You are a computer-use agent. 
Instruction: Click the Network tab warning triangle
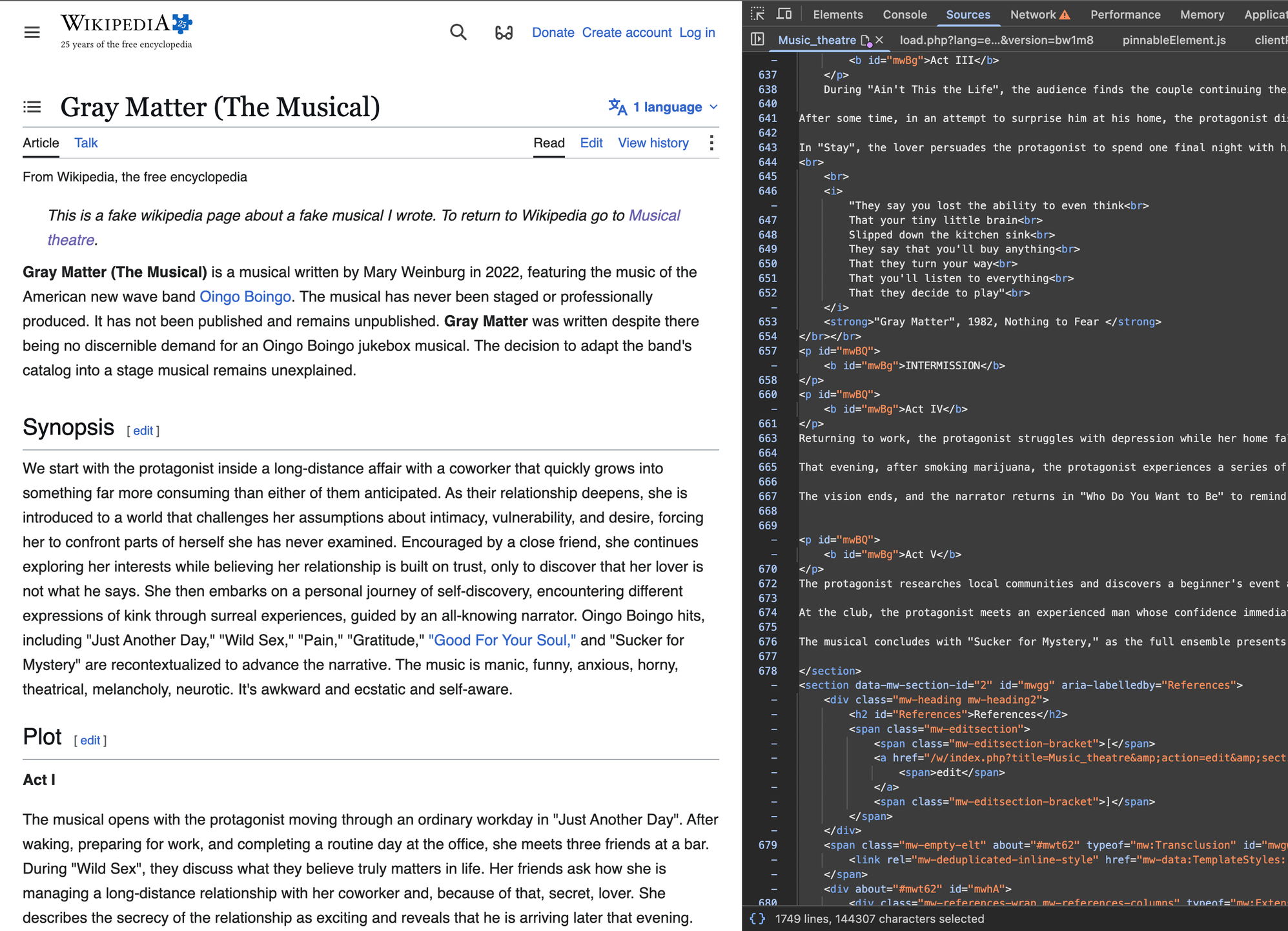tap(1065, 15)
